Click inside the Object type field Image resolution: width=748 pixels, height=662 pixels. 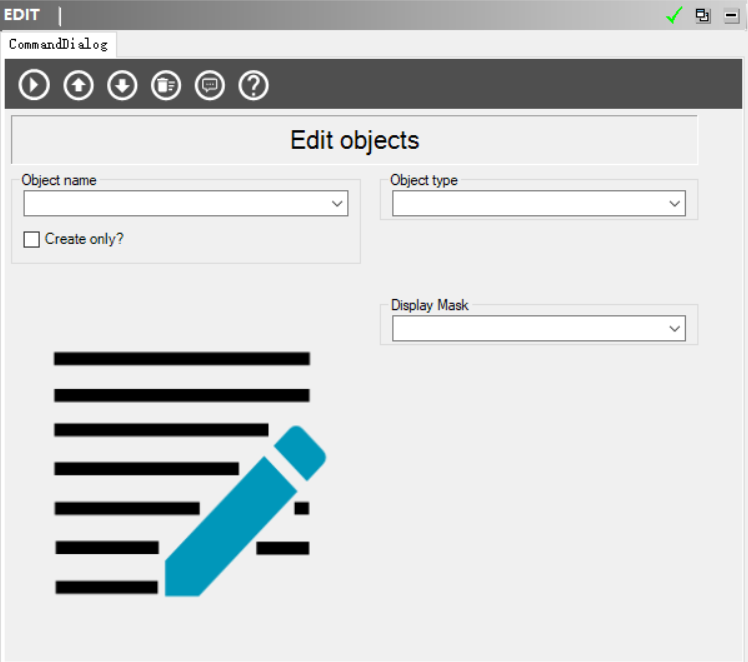[x=528, y=204]
